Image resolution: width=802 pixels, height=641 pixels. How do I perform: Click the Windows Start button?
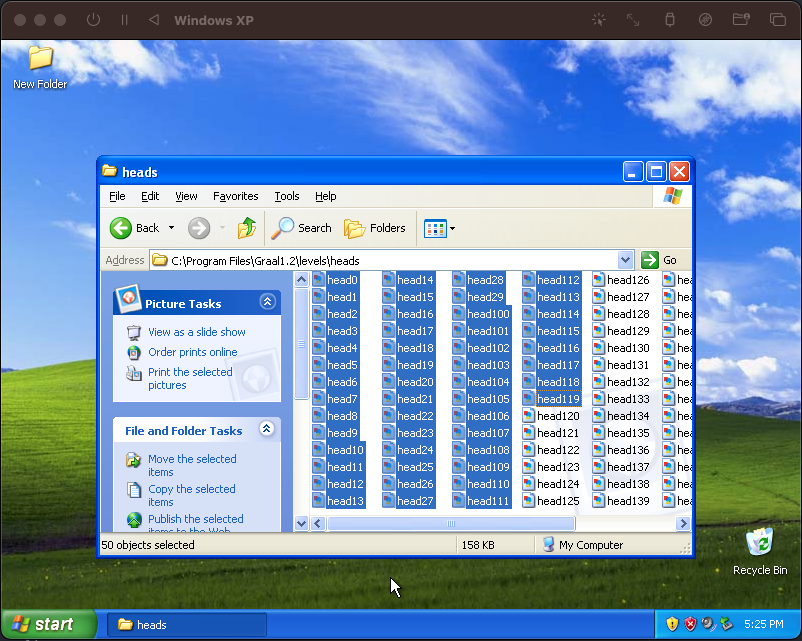point(43,625)
